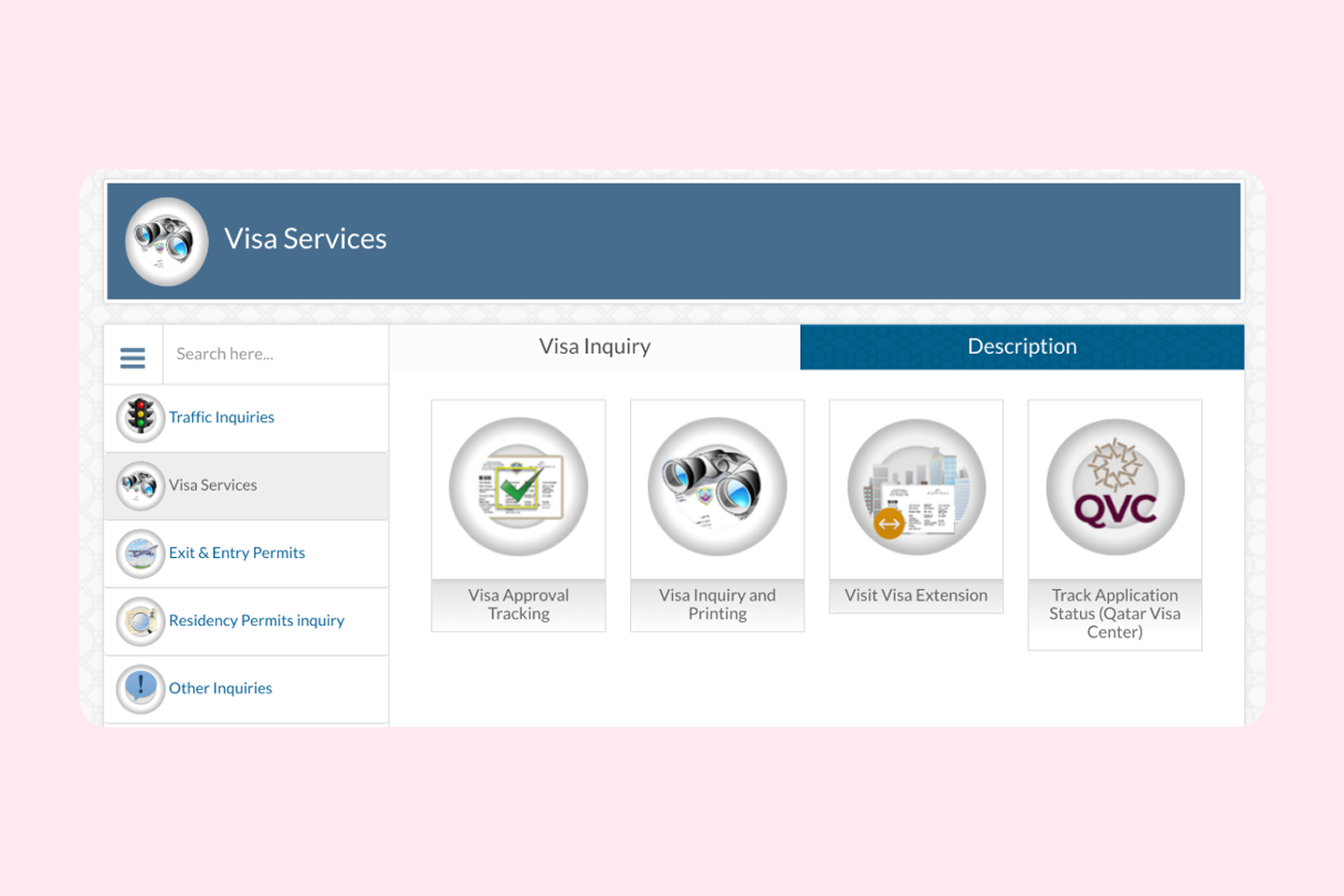Image resolution: width=1344 pixels, height=896 pixels.
Task: Open the Visa Inquiry and Printing binoculars icon
Action: (718, 486)
